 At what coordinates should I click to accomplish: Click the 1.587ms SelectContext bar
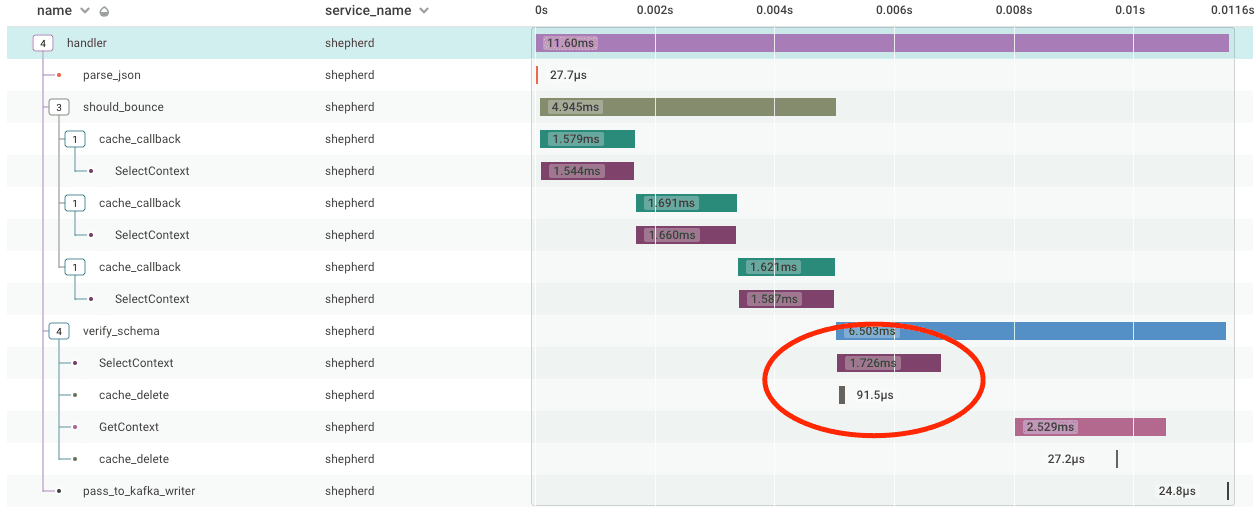pyautogui.click(x=786, y=299)
